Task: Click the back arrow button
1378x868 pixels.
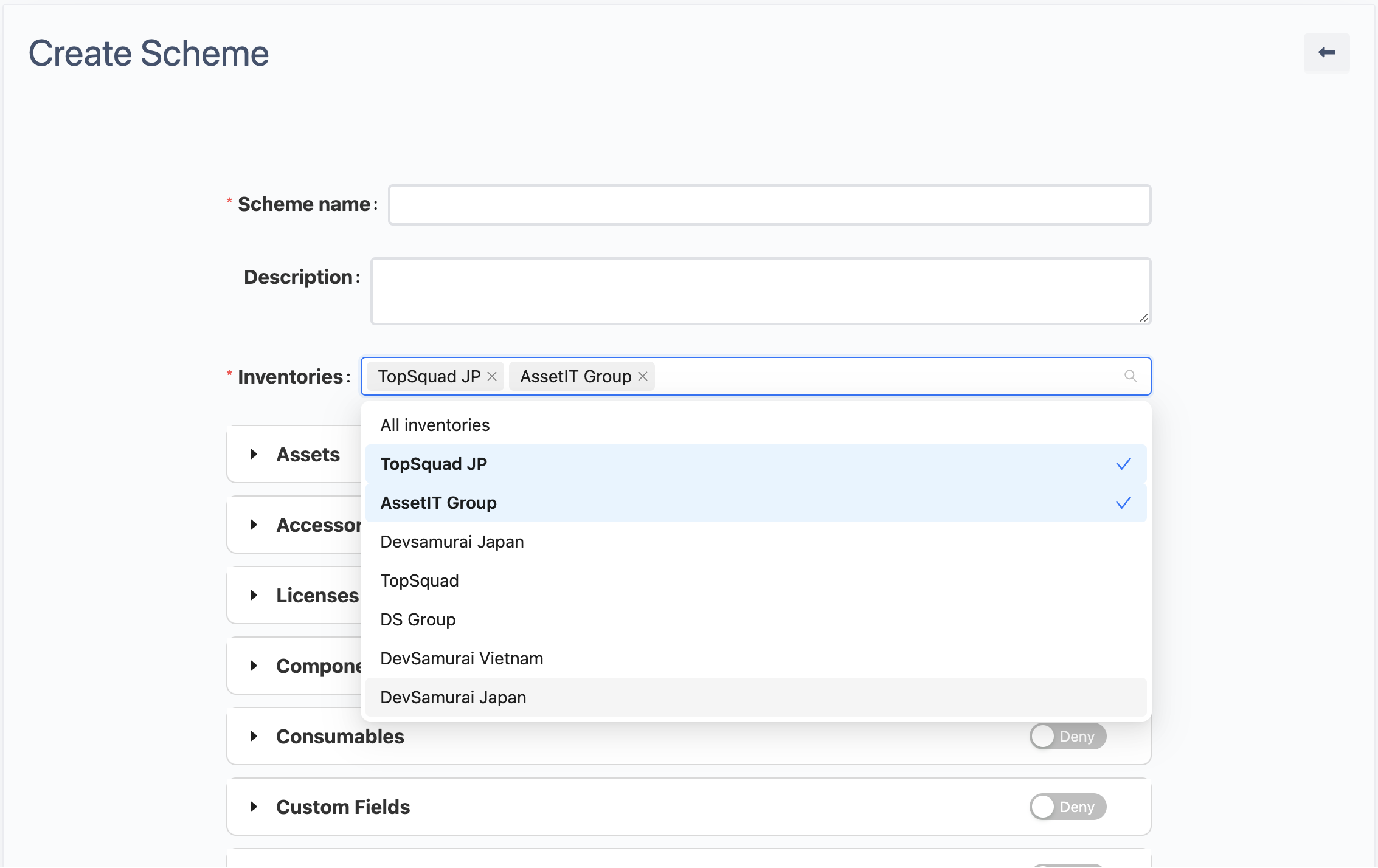Action: click(x=1326, y=53)
